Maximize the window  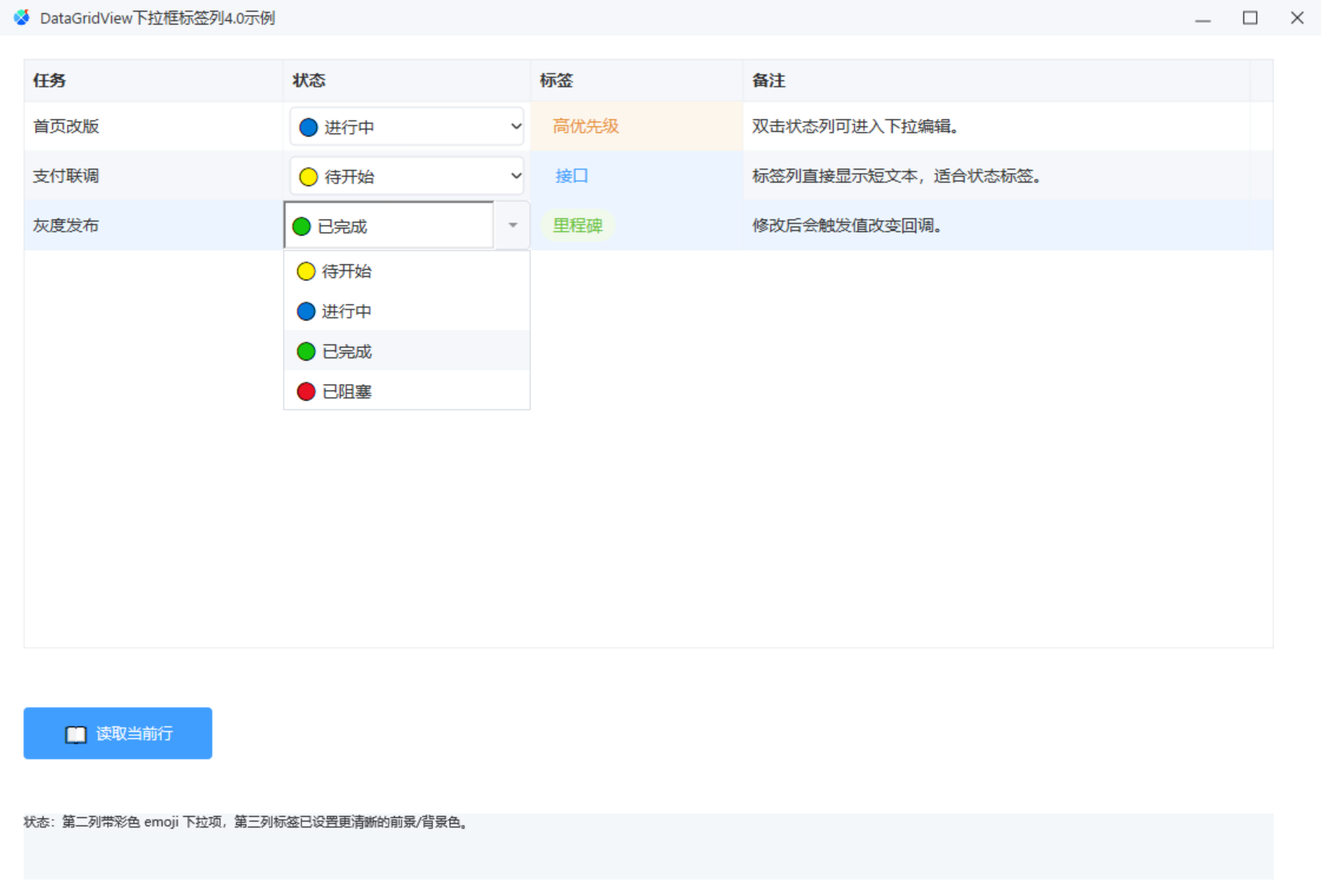[1250, 18]
